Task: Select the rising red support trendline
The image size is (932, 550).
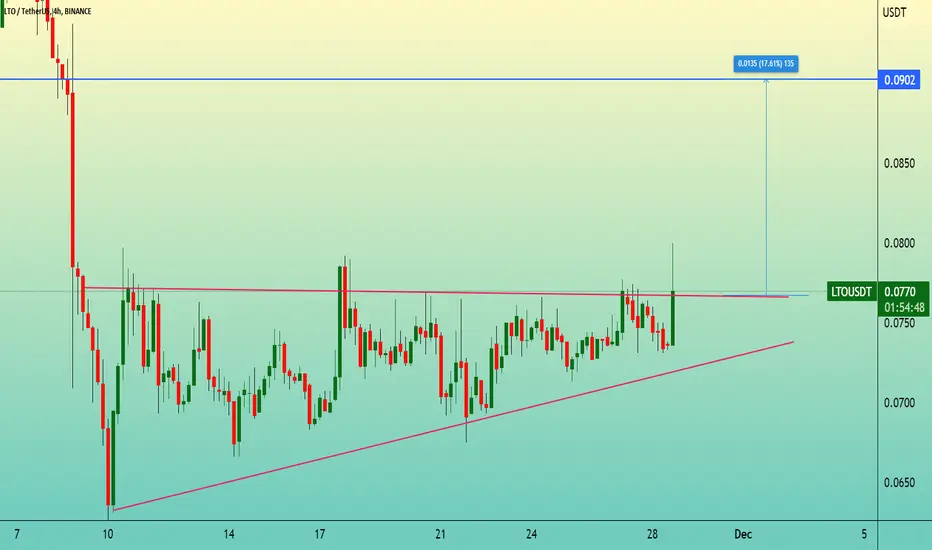Action: pyautogui.click(x=454, y=426)
